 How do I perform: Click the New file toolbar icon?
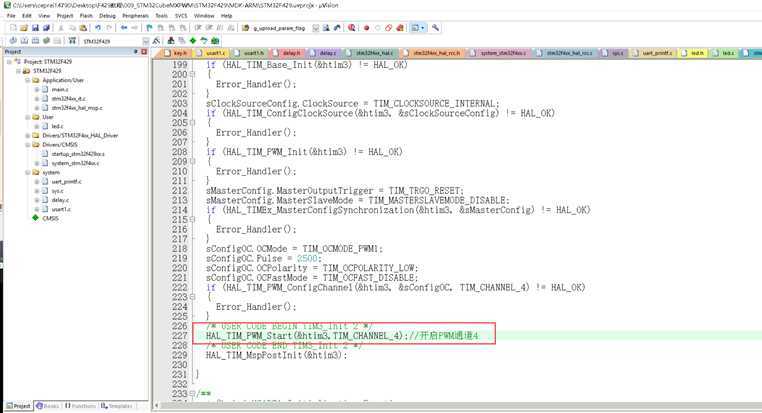(13, 28)
